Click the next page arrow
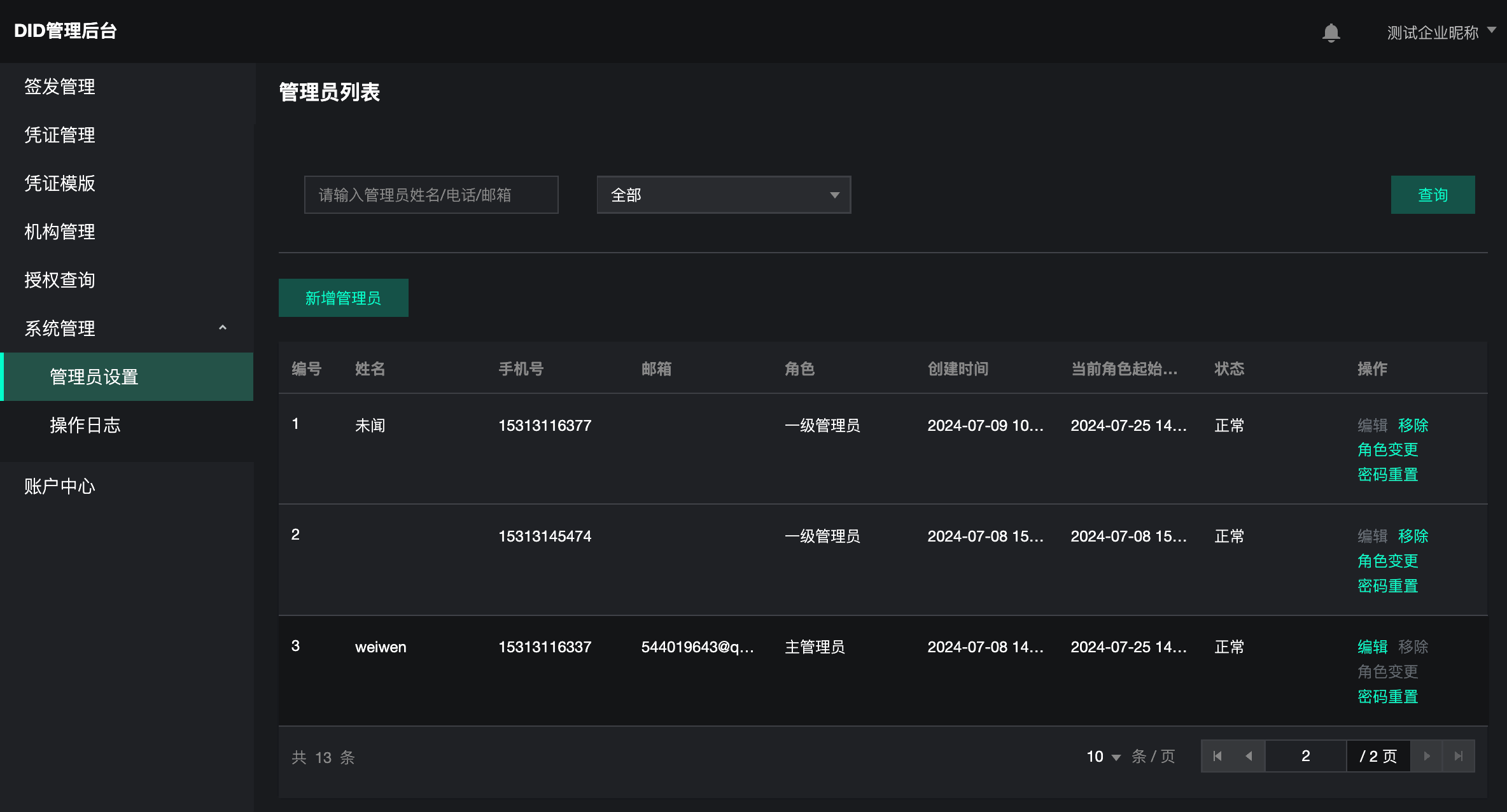The height and width of the screenshot is (812, 1507). (x=1427, y=756)
